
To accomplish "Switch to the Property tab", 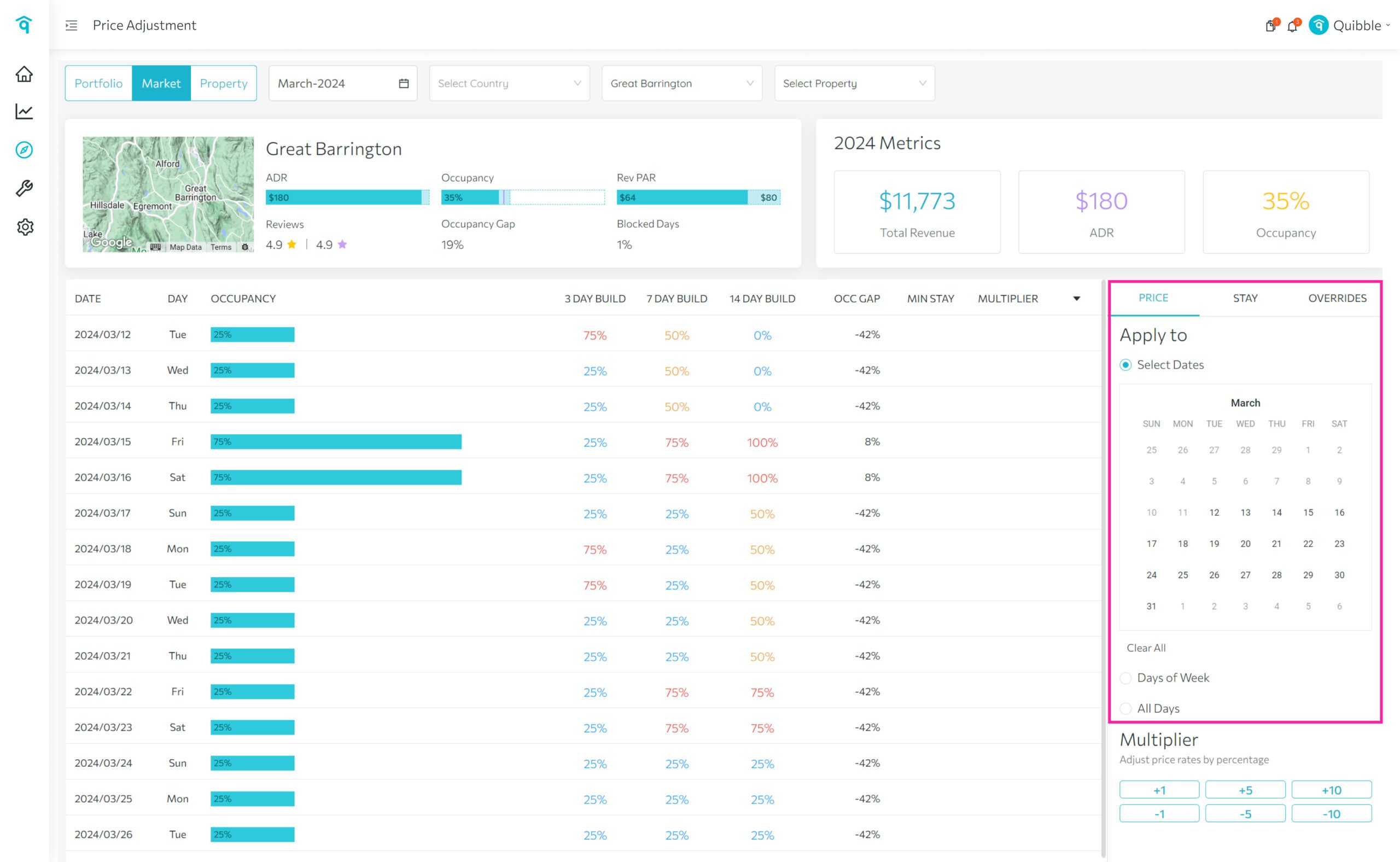I will click(x=224, y=83).
